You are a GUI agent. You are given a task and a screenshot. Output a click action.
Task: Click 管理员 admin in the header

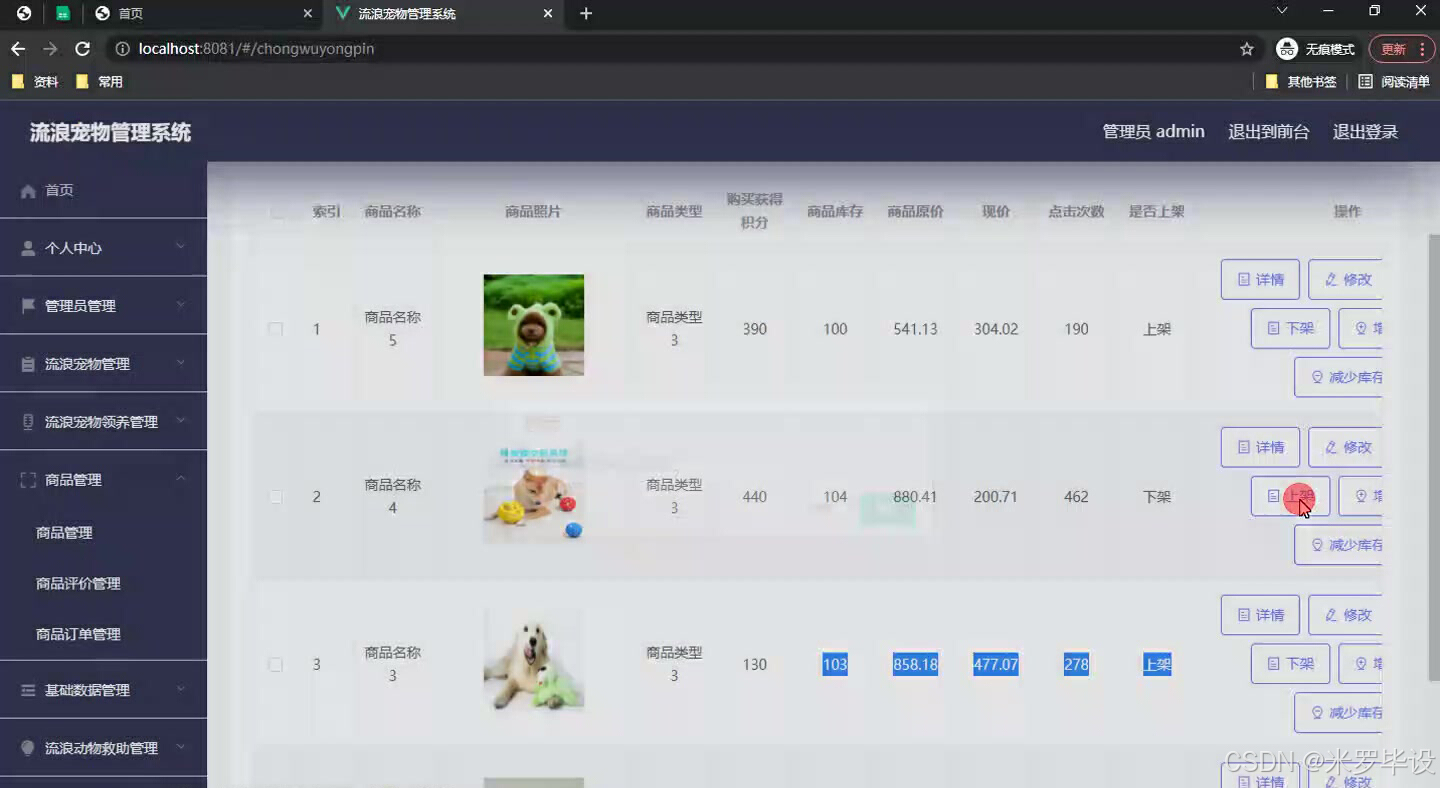point(1153,132)
